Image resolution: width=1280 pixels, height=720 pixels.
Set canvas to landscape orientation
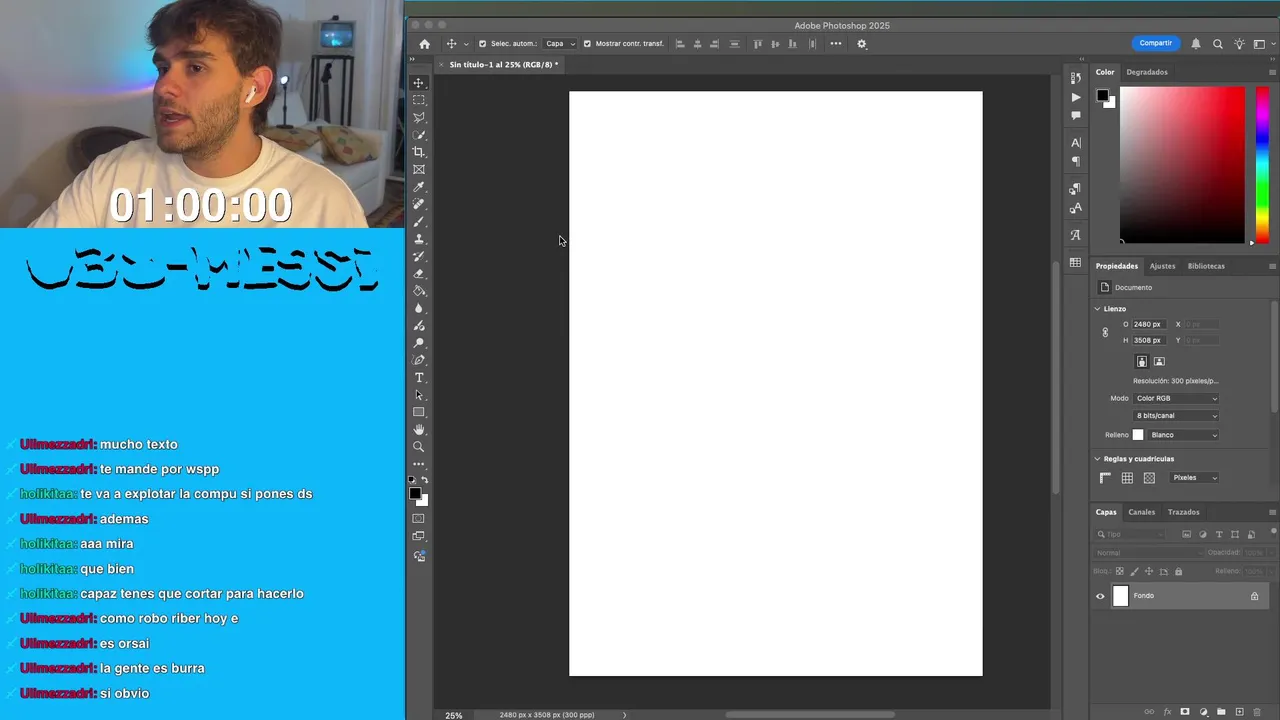point(1159,362)
